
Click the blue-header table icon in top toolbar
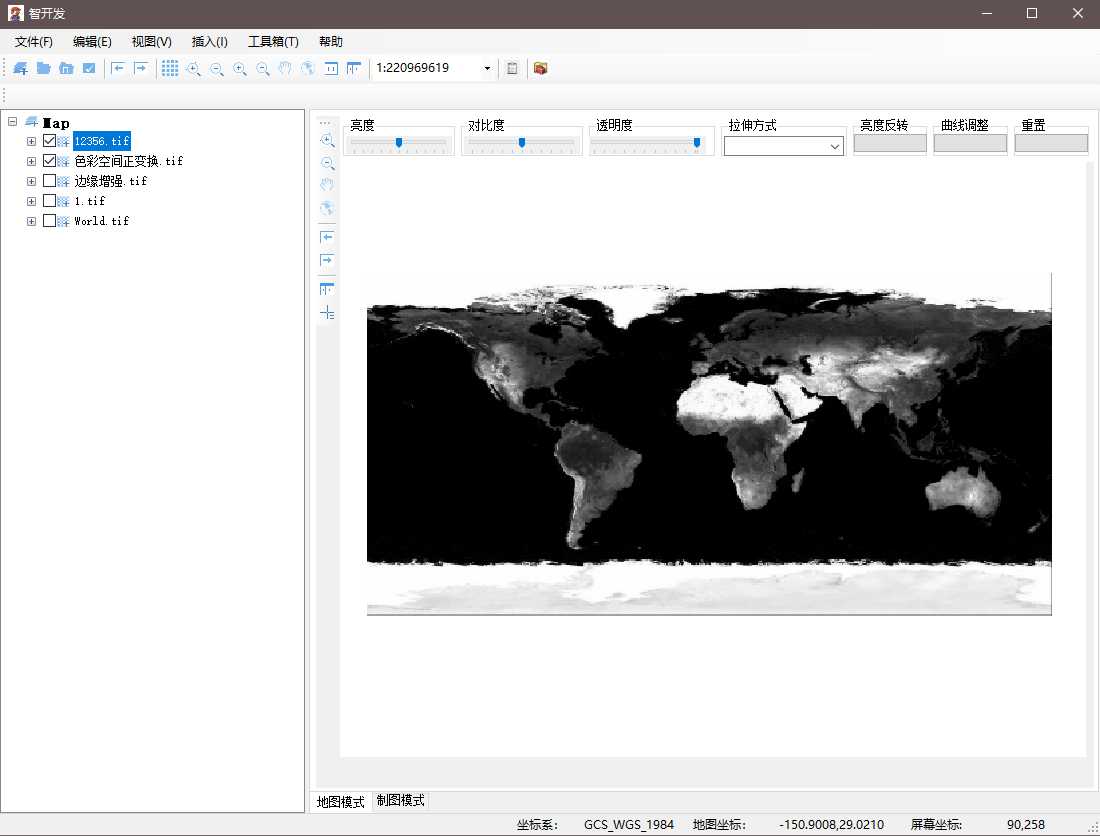(x=354, y=68)
